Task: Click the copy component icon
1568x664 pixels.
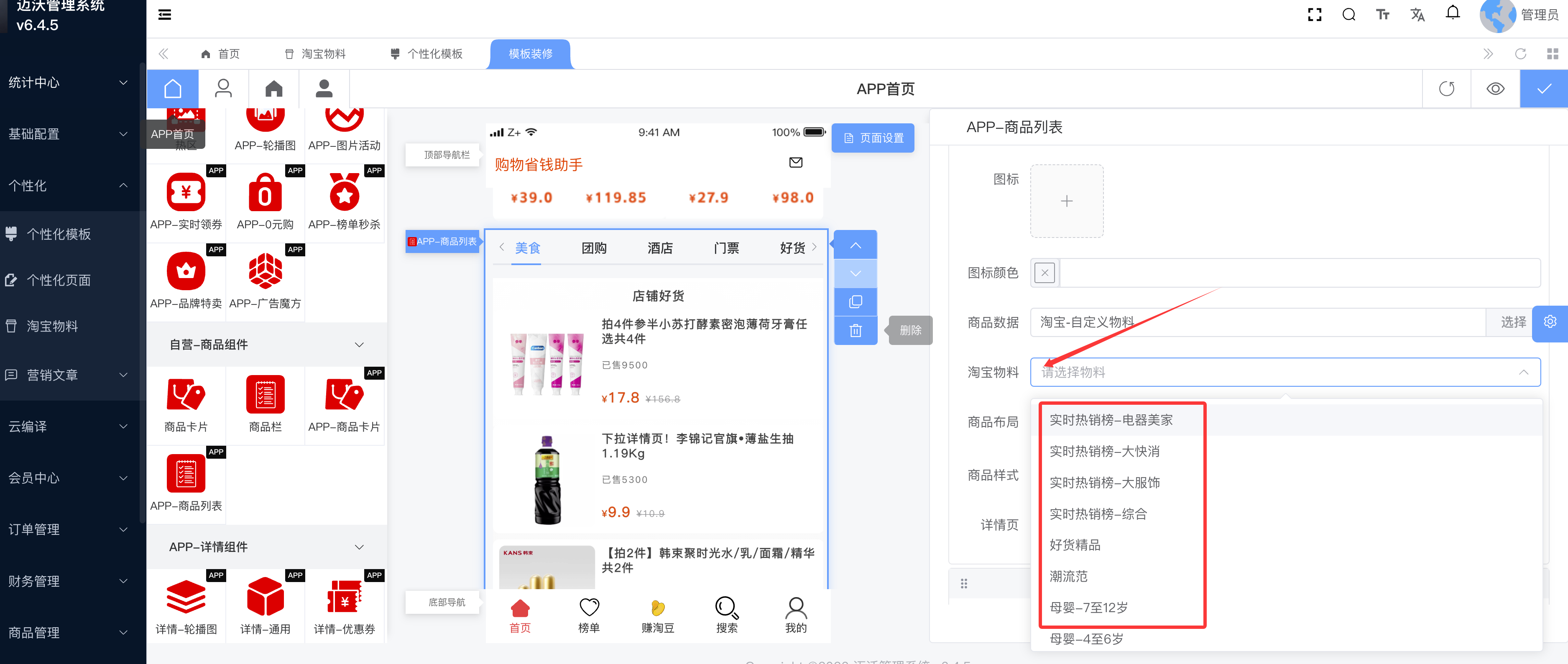Action: 855,302
